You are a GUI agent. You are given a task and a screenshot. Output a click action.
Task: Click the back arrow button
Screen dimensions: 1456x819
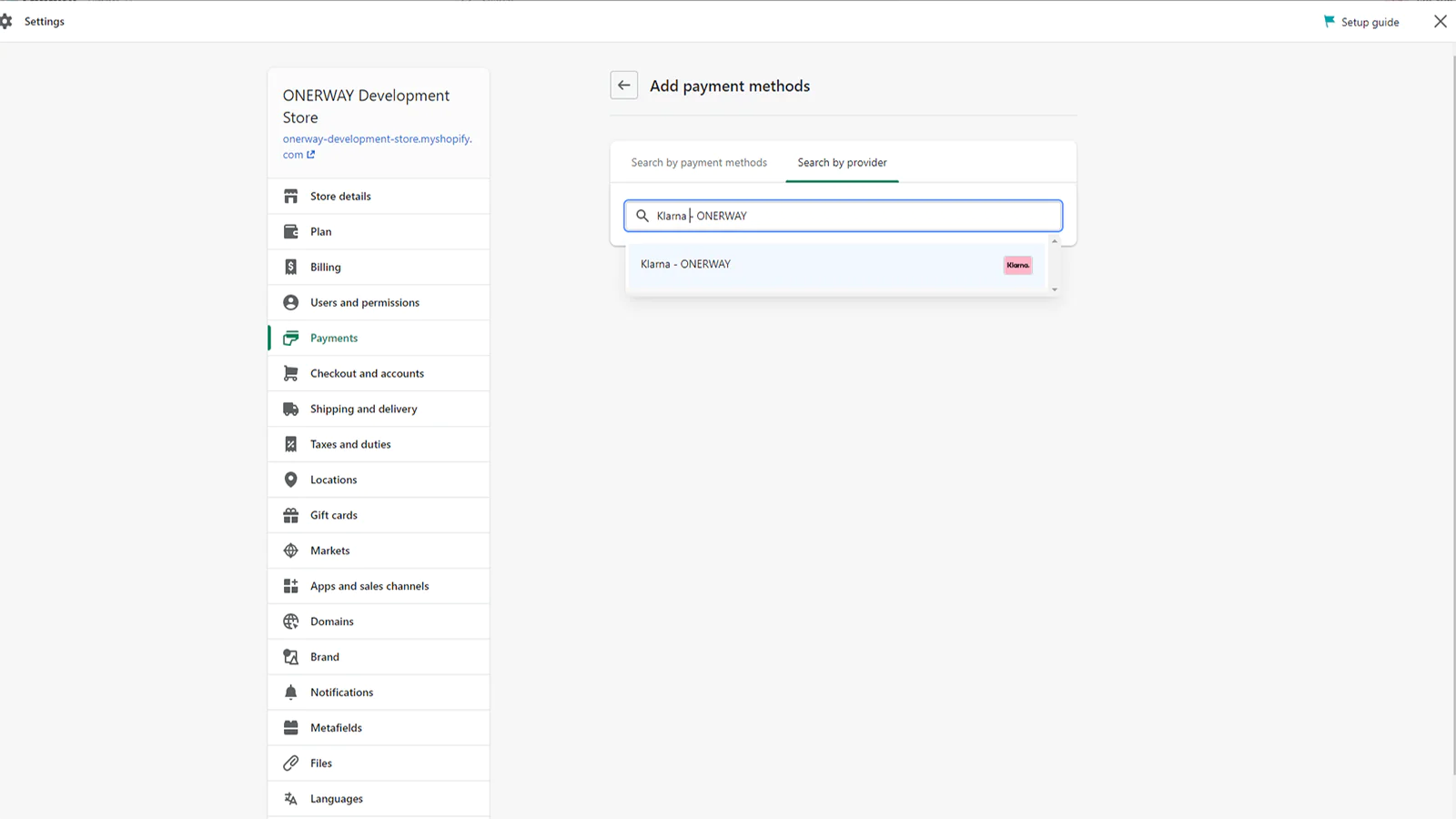623,86
